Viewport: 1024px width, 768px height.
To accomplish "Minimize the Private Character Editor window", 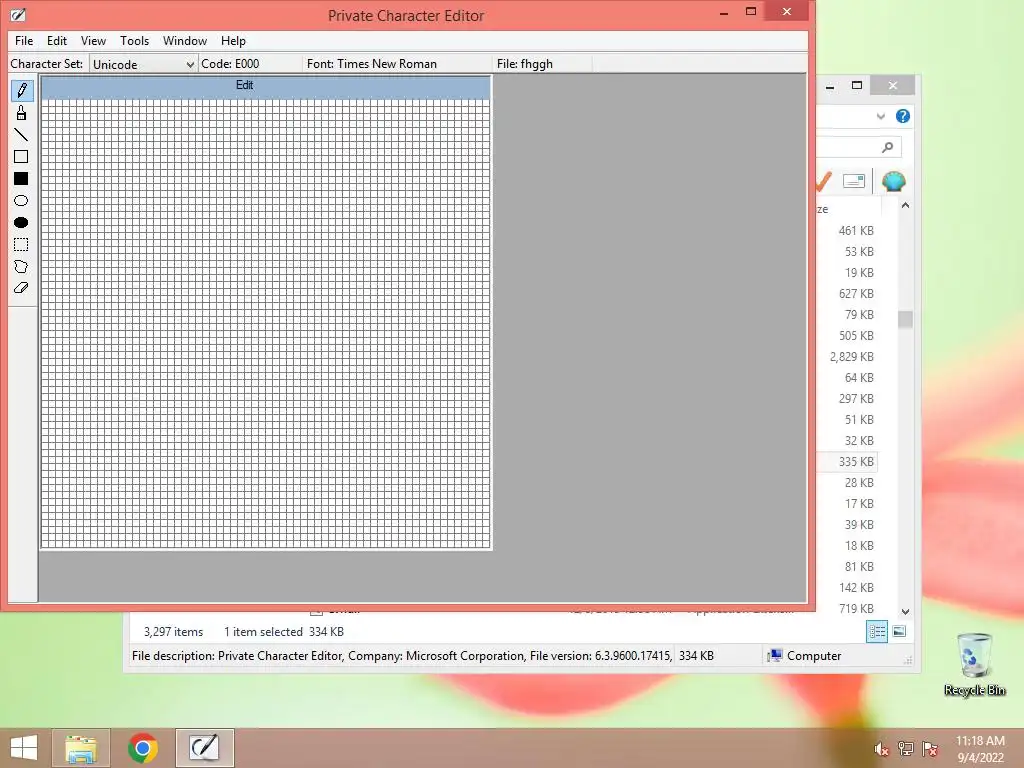I will point(724,12).
